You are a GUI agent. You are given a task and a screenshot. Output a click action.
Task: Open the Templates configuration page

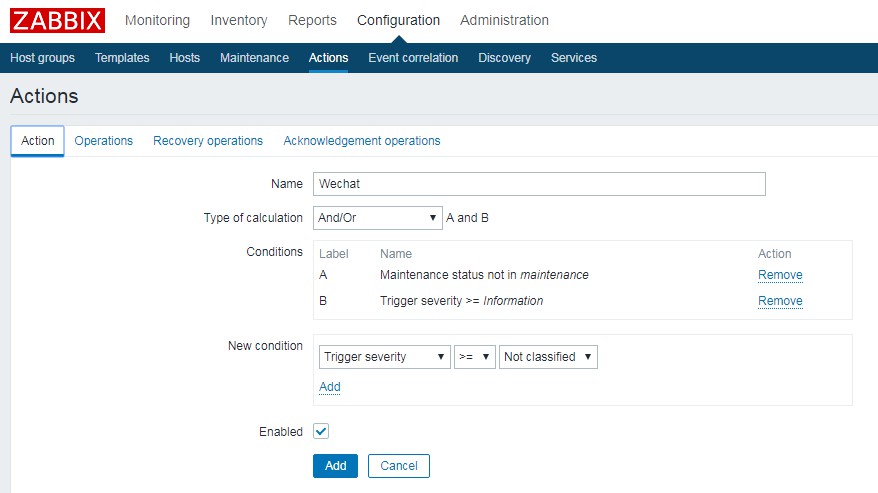pyautogui.click(x=122, y=58)
